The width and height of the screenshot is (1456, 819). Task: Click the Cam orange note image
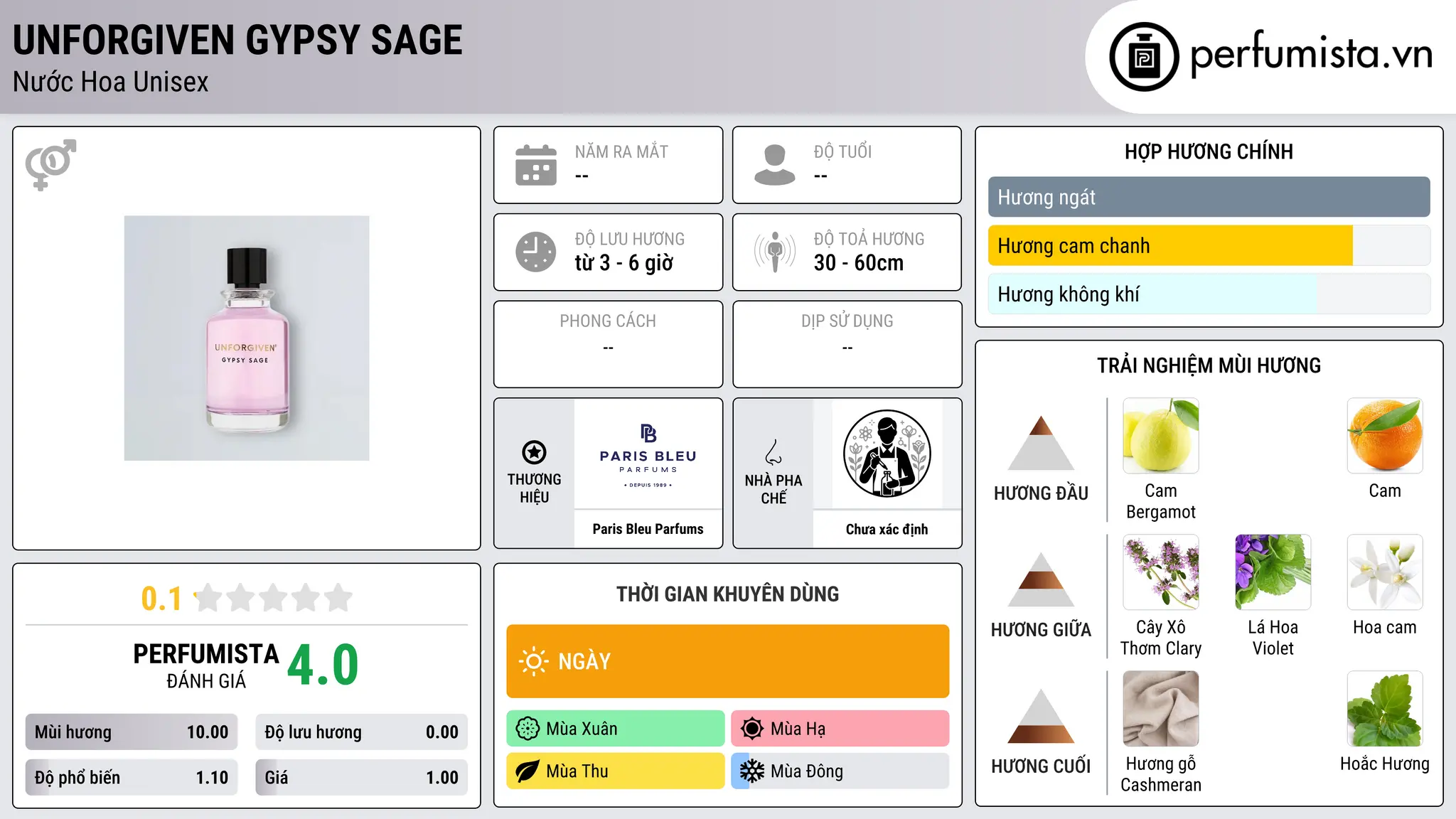coord(1385,436)
